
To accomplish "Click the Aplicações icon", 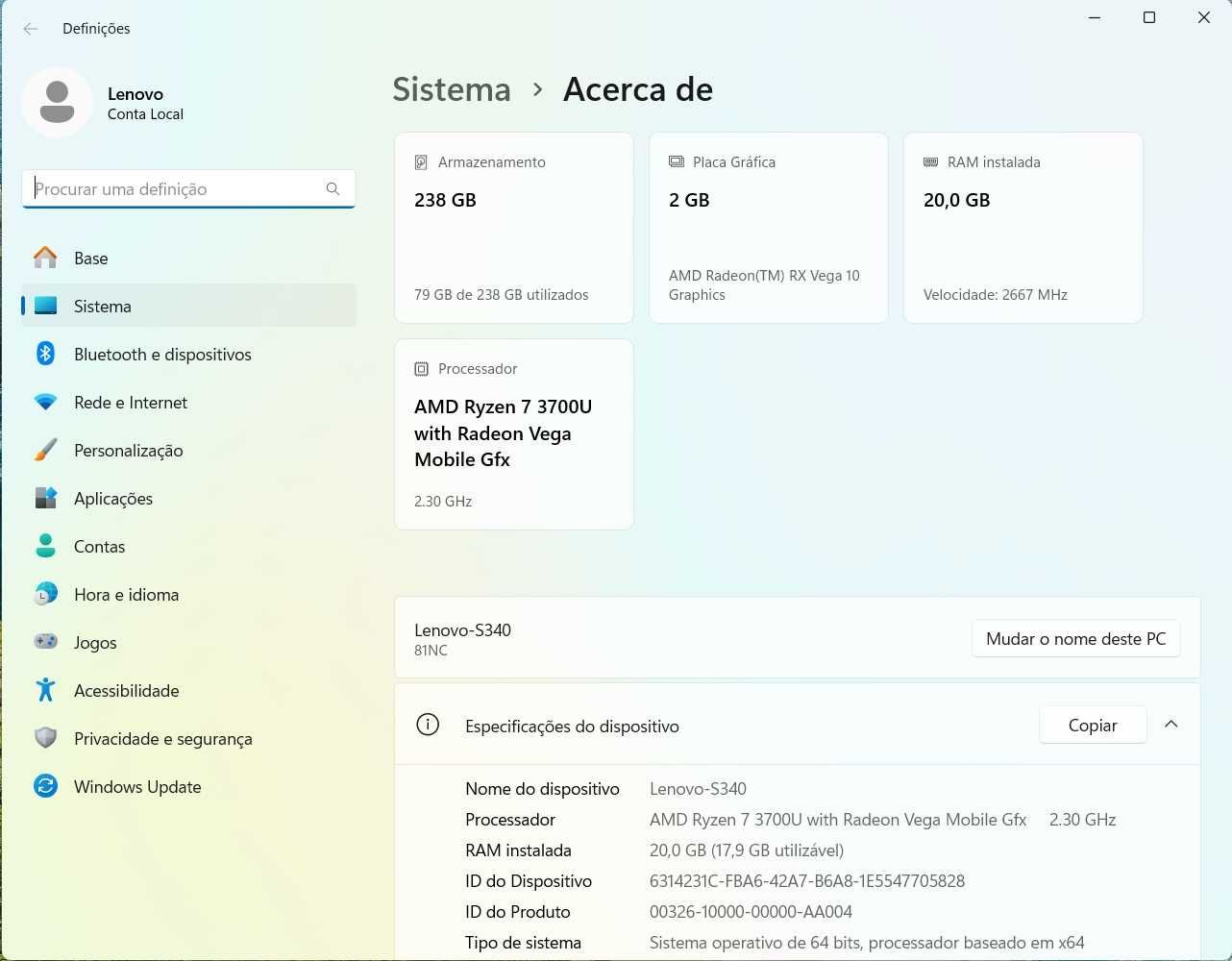I will (45, 498).
